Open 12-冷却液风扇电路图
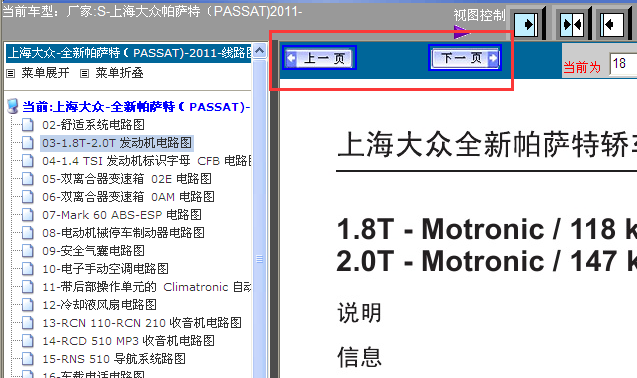Image resolution: width=637 pixels, height=378 pixels. click(100, 305)
